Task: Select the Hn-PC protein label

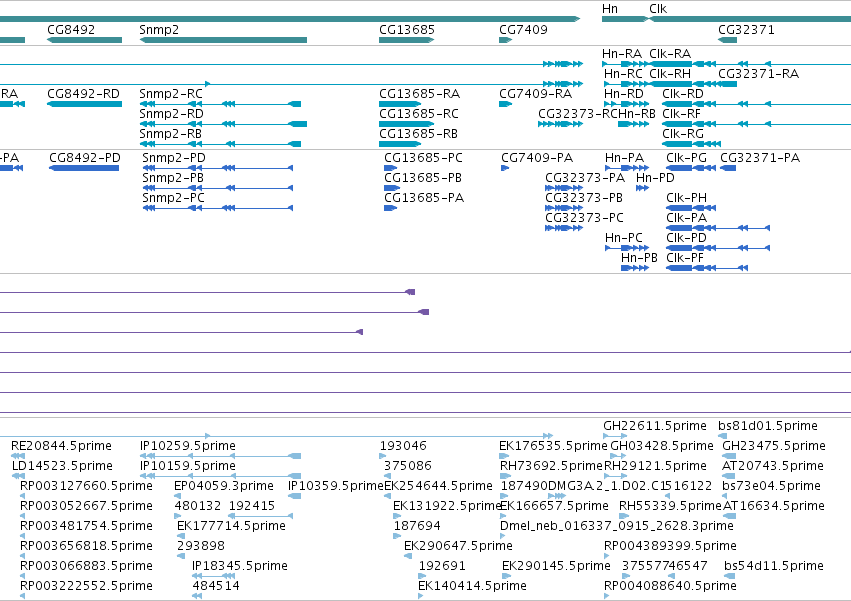Action: [x=624, y=238]
